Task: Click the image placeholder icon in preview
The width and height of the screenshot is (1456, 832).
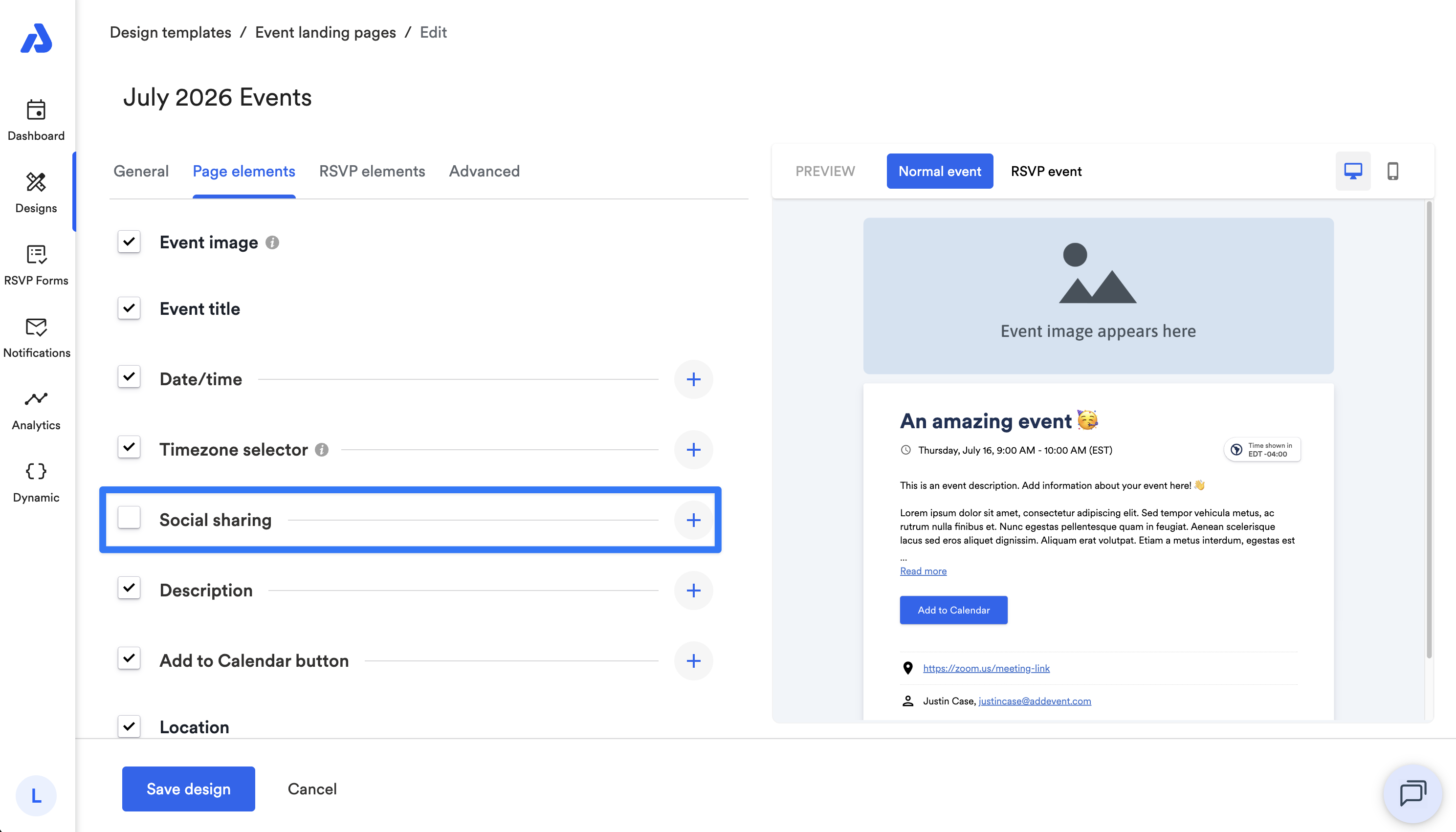Action: (1098, 273)
